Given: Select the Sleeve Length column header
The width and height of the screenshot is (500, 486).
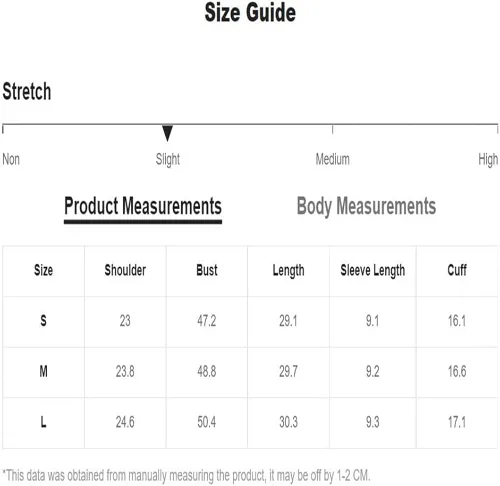Looking at the screenshot, I should pos(373,271).
